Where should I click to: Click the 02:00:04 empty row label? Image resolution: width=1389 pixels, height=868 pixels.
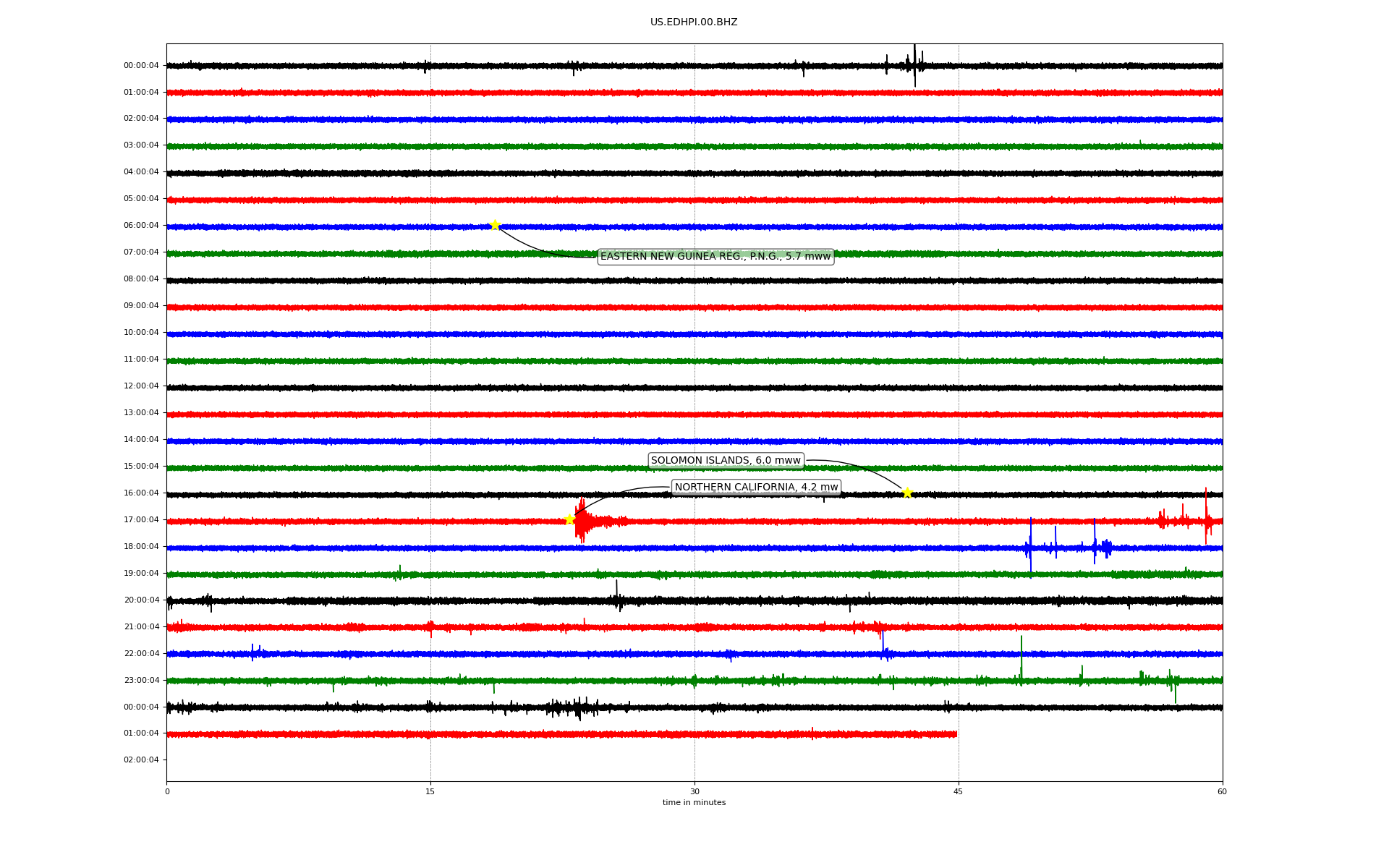(x=141, y=760)
